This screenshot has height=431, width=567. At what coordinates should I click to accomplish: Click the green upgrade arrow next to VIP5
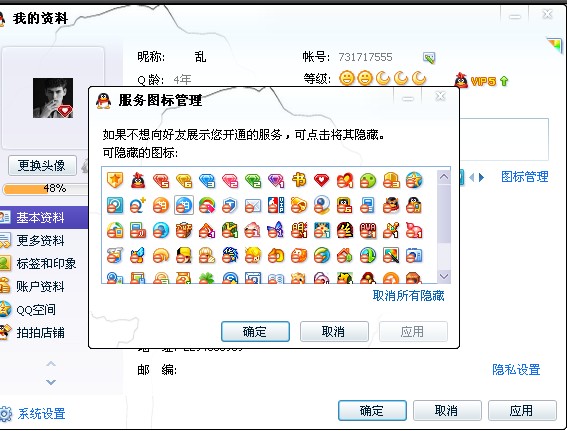coord(504,81)
